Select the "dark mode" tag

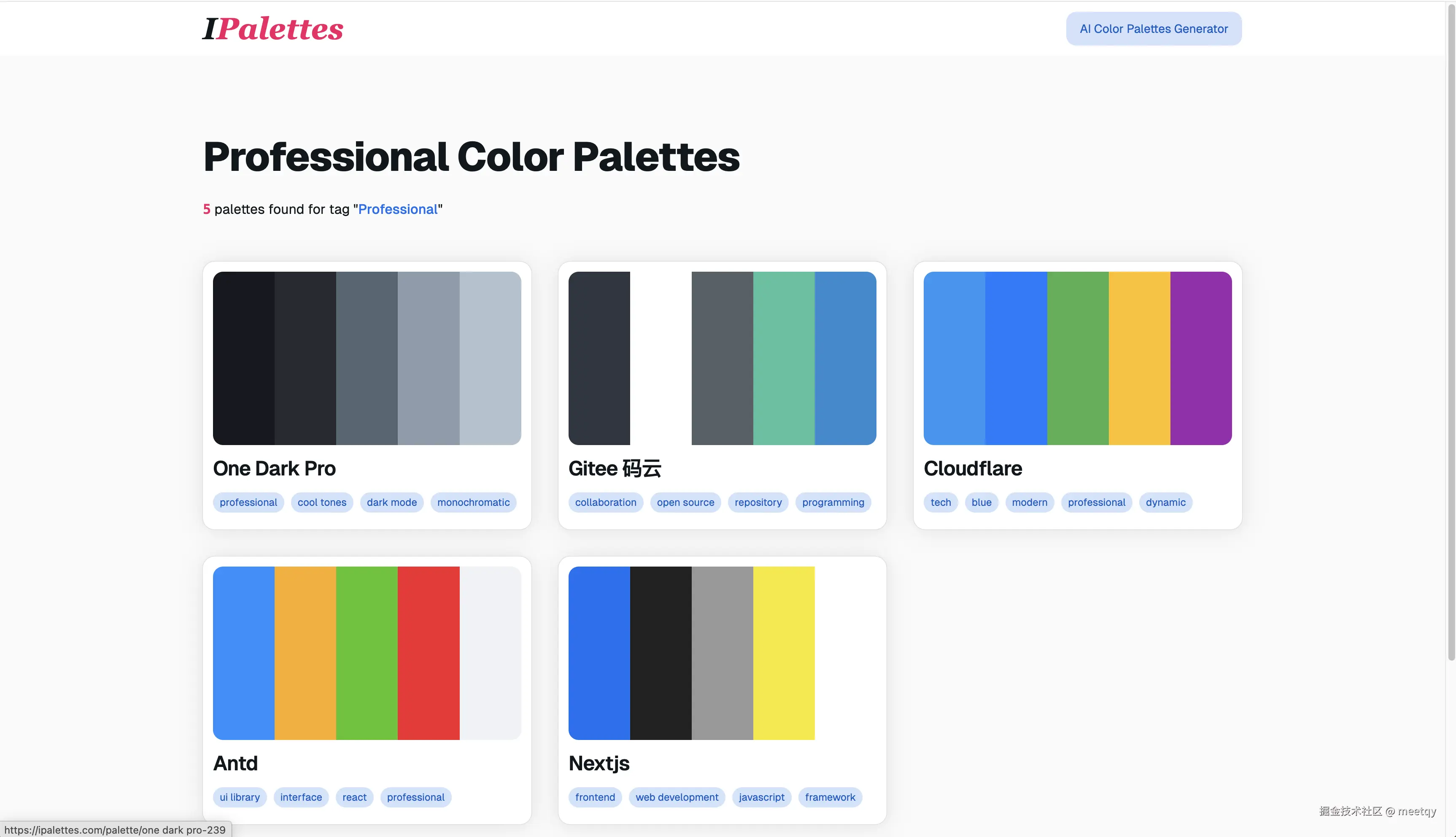point(391,502)
